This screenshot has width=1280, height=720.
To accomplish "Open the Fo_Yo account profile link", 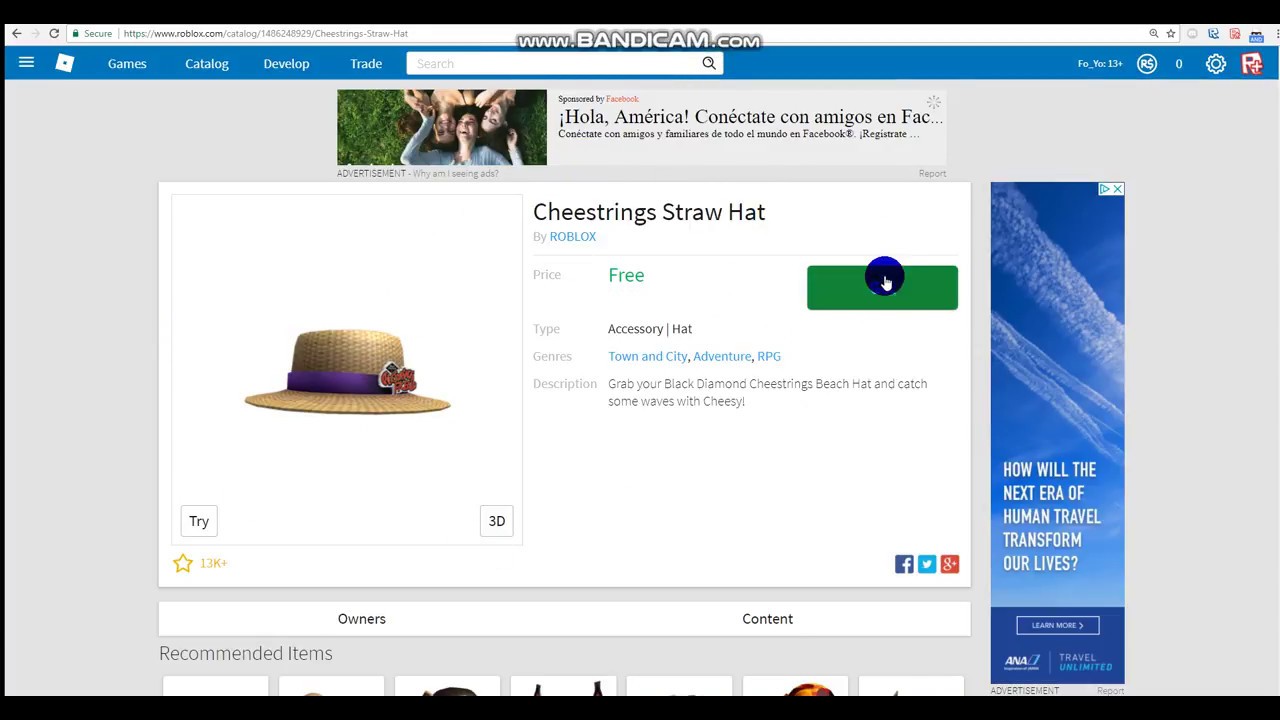I will tap(1100, 63).
